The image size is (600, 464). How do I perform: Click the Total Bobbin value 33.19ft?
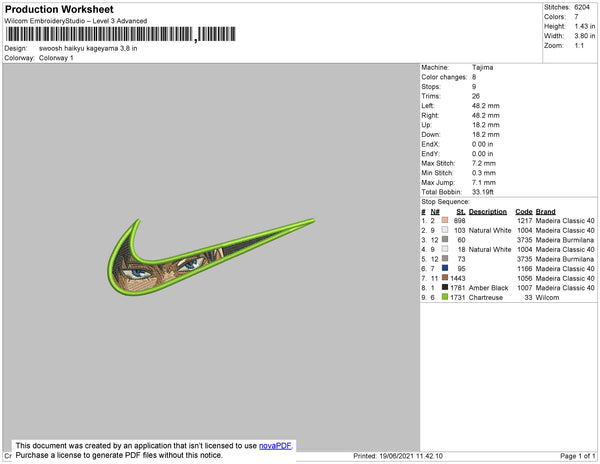coord(483,192)
